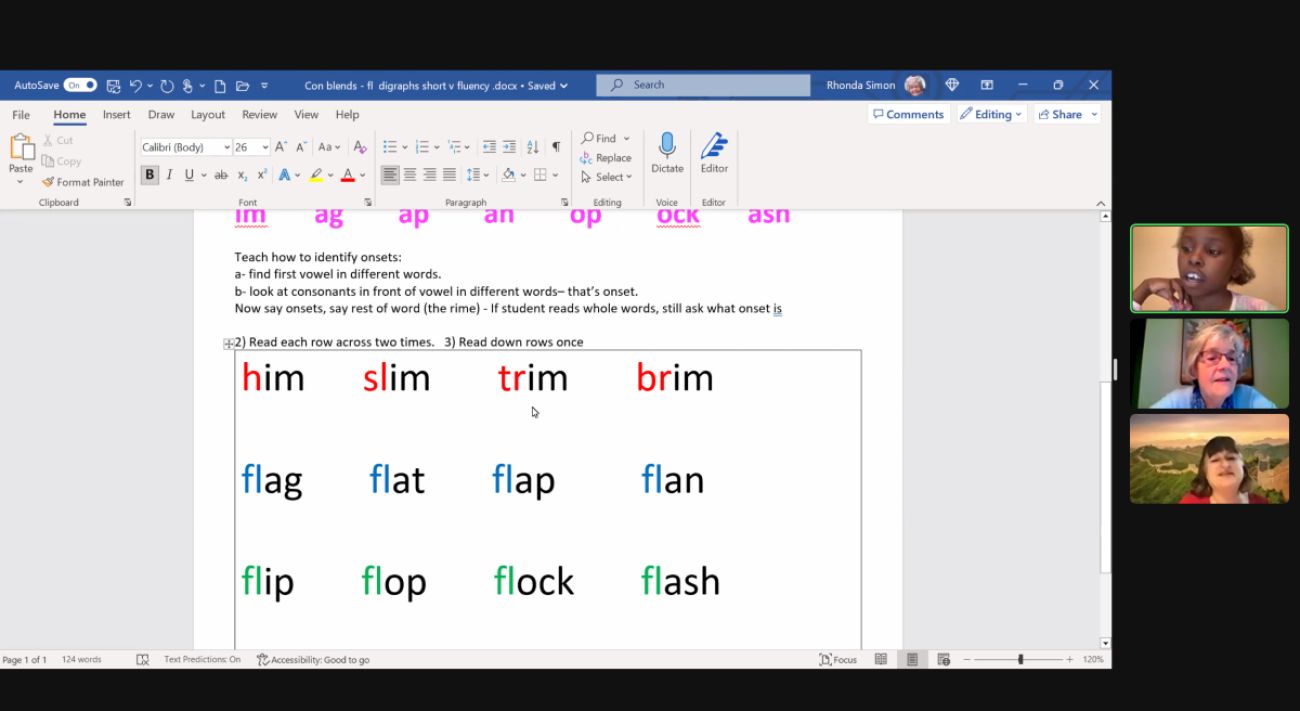Image resolution: width=1300 pixels, height=711 pixels.
Task: Click the Decrease Indent icon
Action: (x=489, y=147)
